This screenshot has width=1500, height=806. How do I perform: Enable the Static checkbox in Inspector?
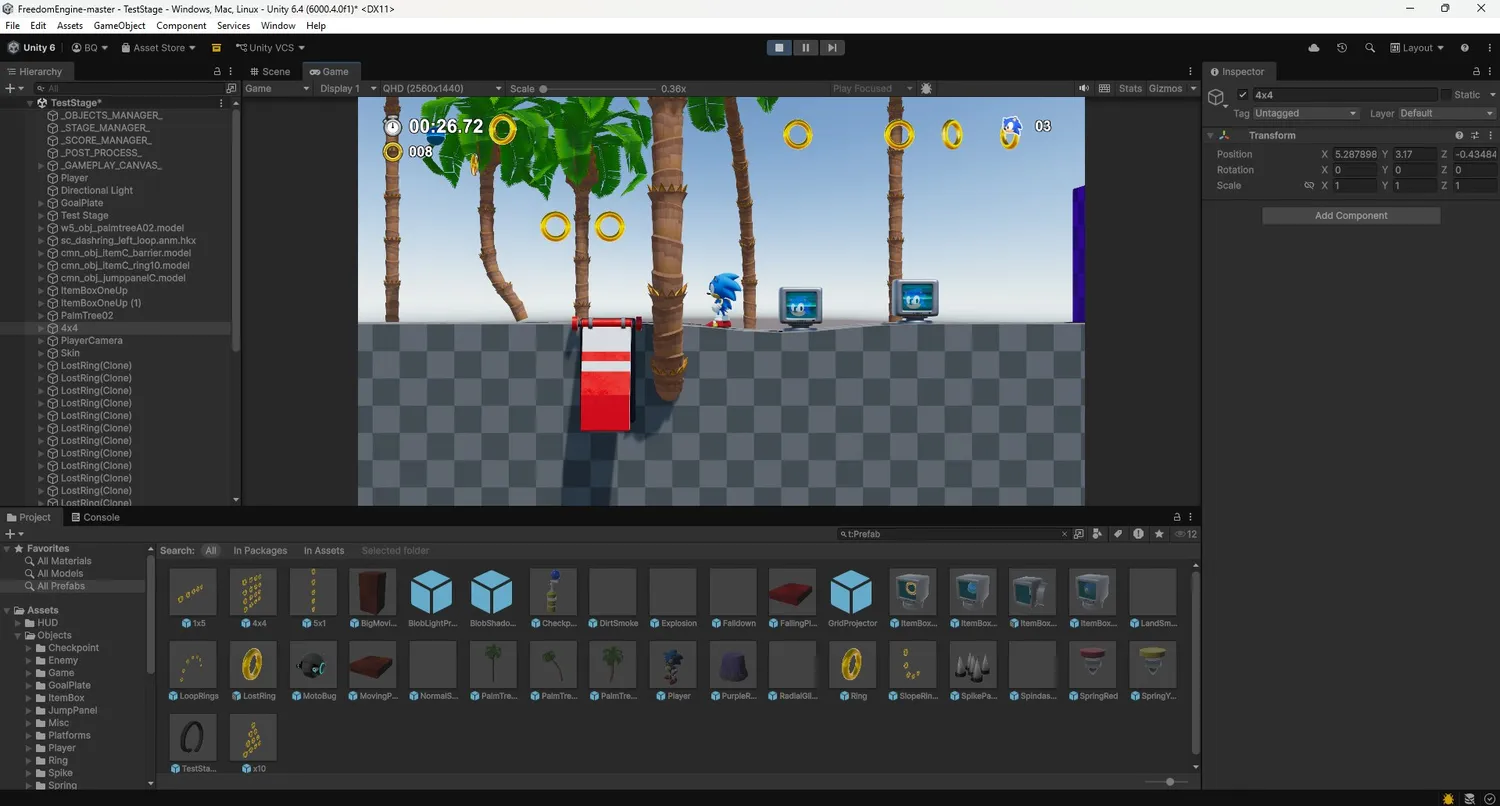point(1445,95)
